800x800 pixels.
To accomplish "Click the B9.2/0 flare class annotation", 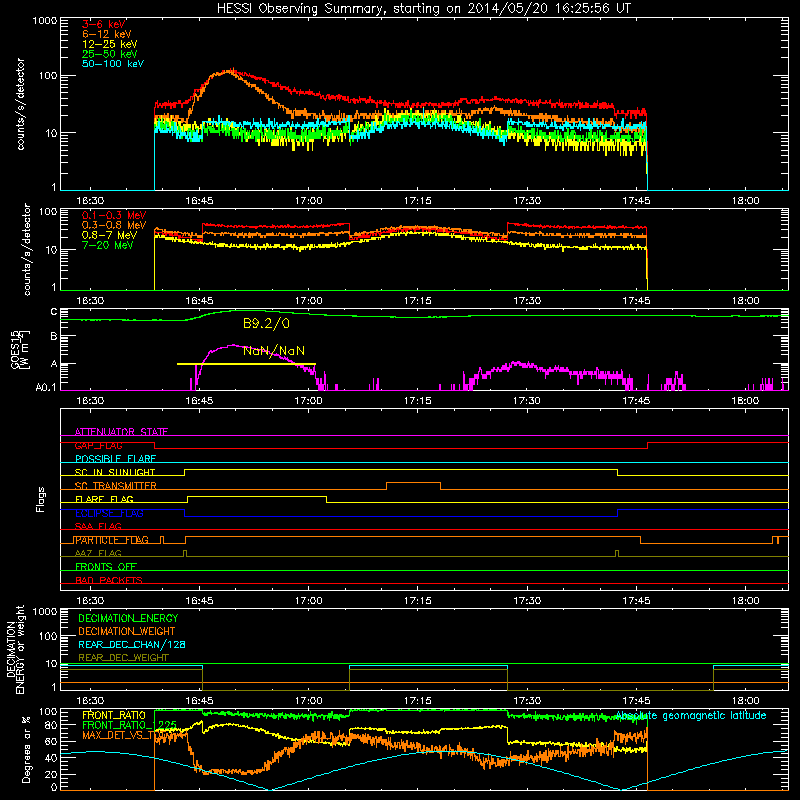I will pos(266,323).
